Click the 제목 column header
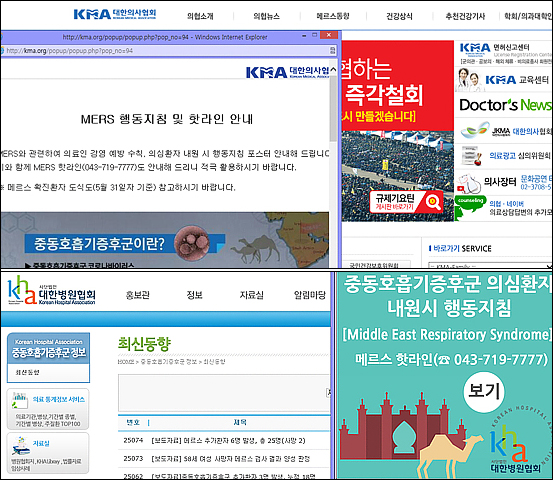The height and width of the screenshot is (480, 553). (240, 423)
